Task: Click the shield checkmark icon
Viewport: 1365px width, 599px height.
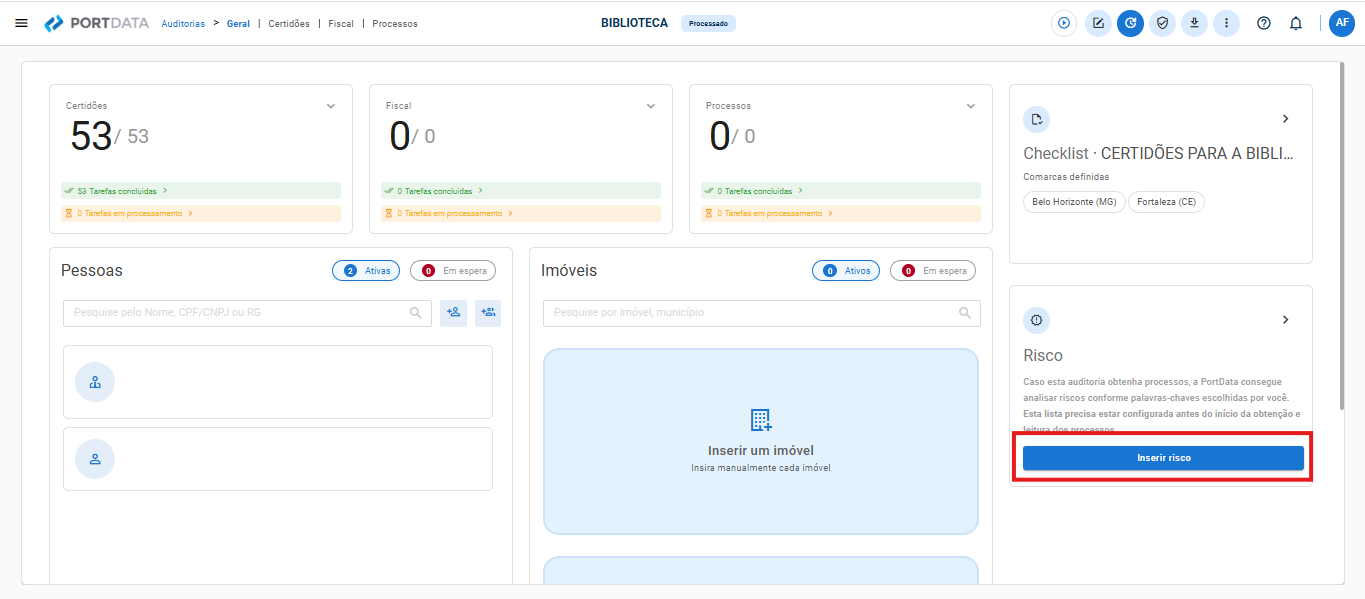Action: [x=1162, y=23]
